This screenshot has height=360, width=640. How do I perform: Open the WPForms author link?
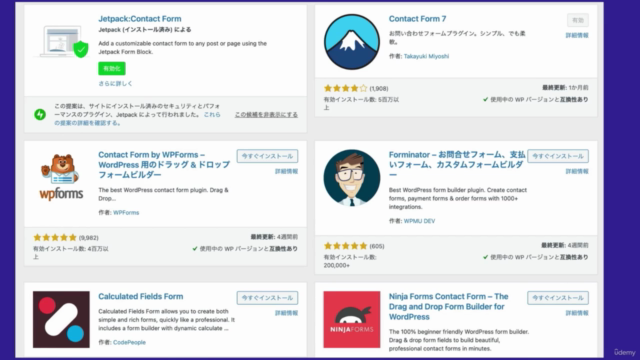tap(126, 213)
